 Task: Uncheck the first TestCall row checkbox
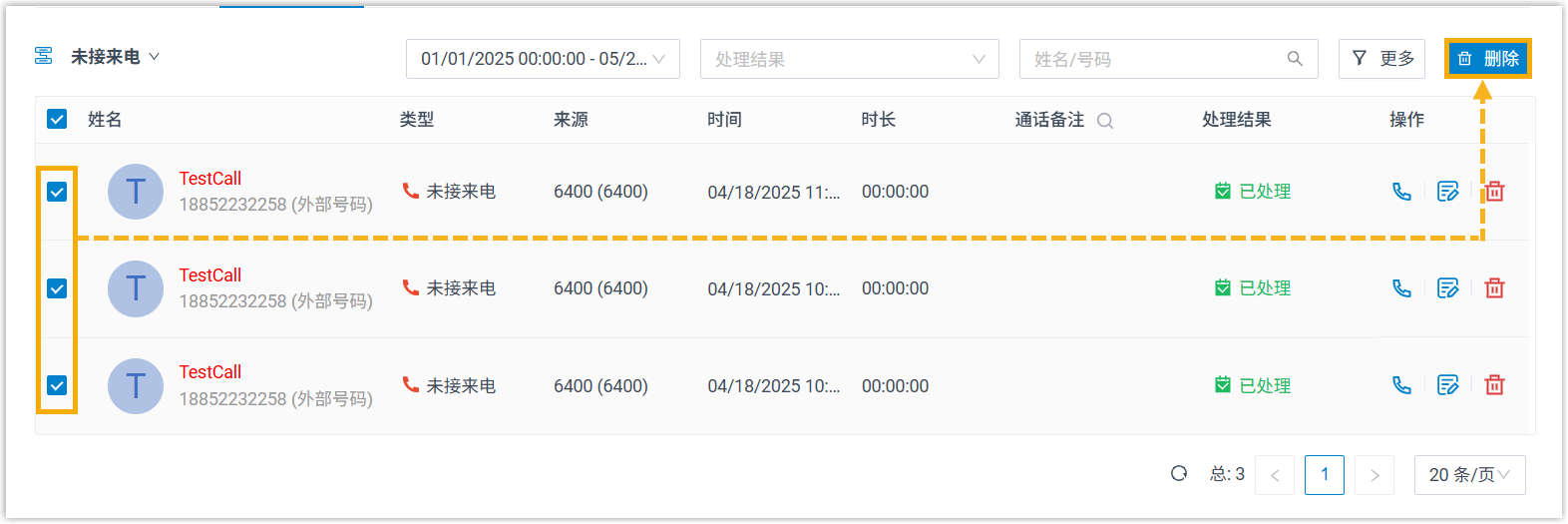57,192
